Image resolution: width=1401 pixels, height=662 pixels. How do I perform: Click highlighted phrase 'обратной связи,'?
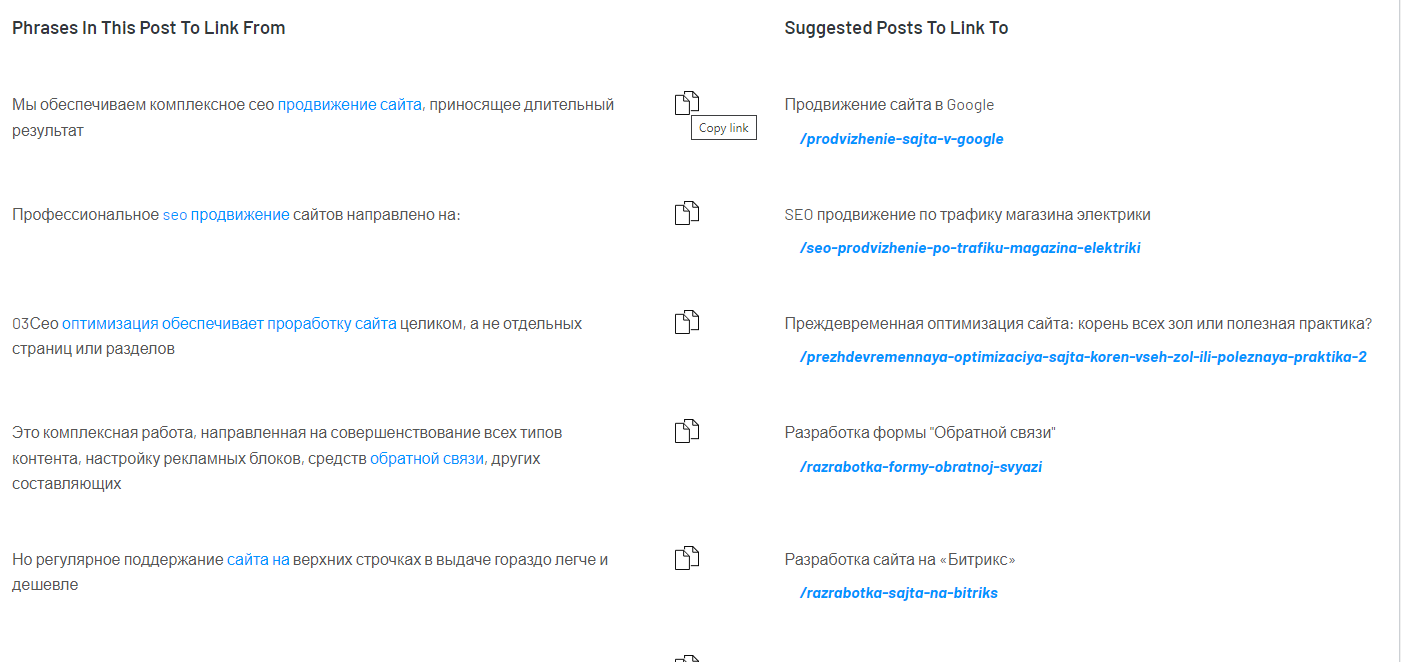[429, 459]
